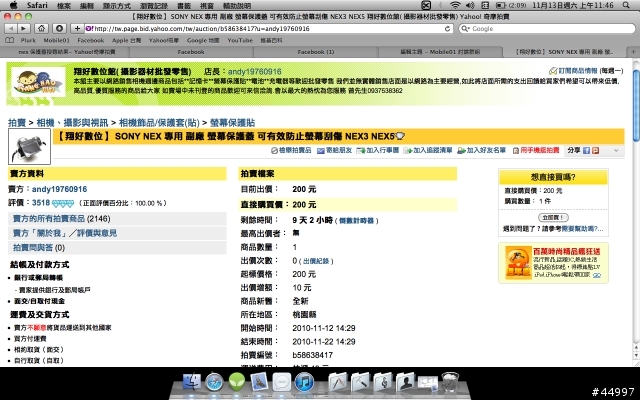Click the page's vertical scrollbar thumb
Screen dimensions: 640x400
click(x=636, y=106)
